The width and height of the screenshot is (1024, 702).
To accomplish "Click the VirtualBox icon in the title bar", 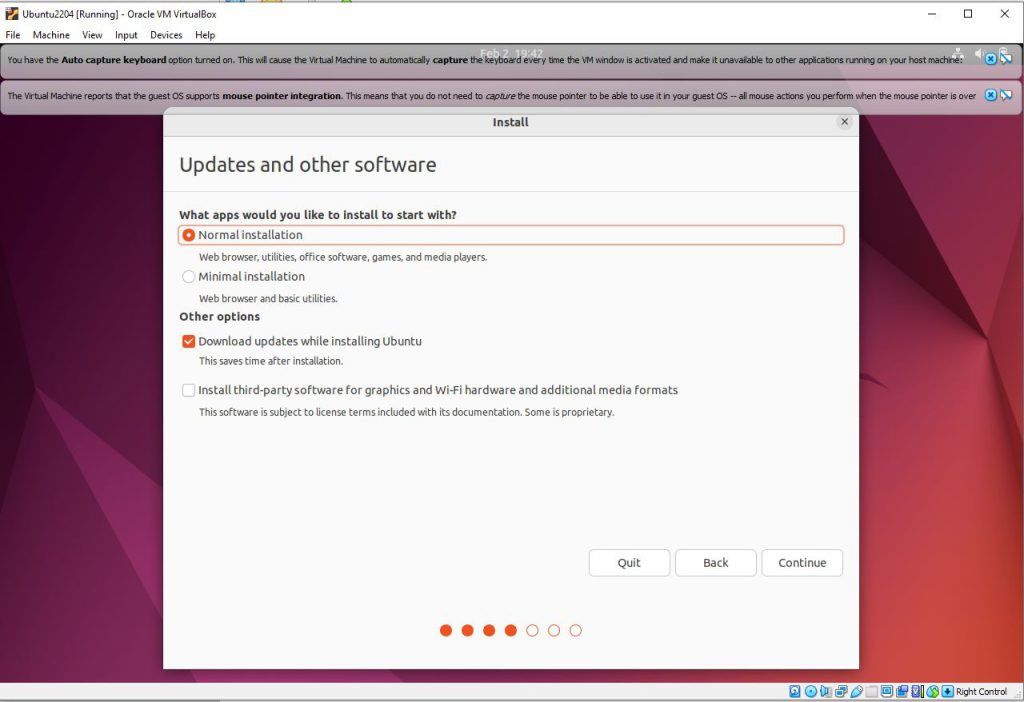I will [12, 14].
